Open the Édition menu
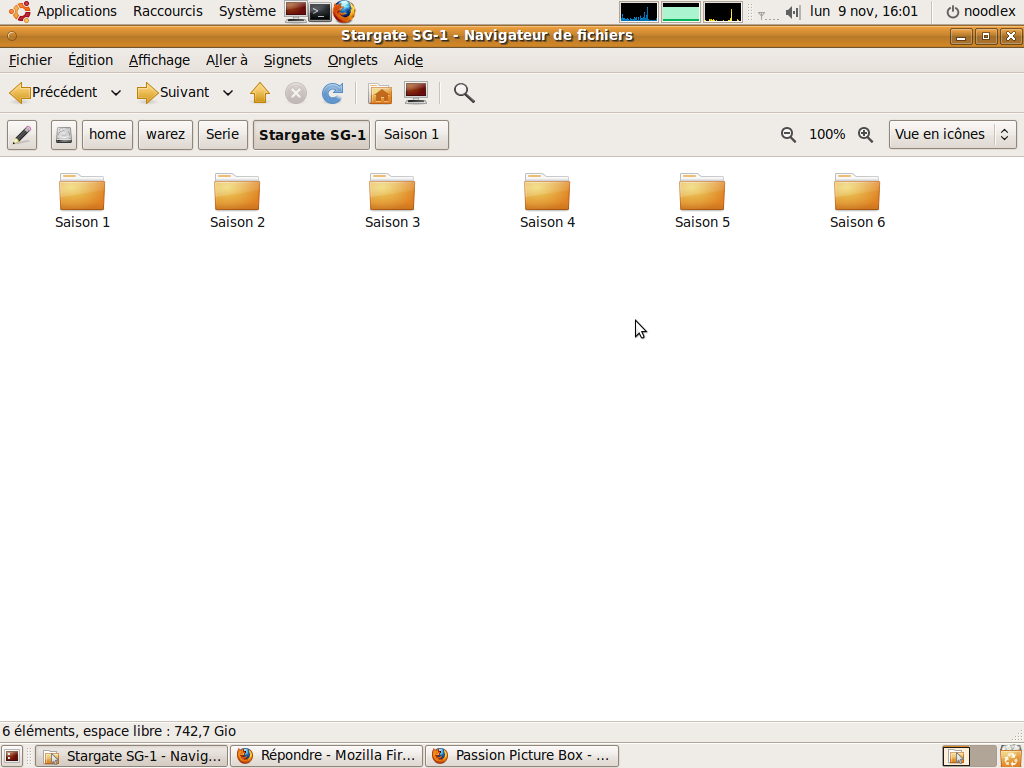This screenshot has width=1024, height=768. click(x=90, y=60)
